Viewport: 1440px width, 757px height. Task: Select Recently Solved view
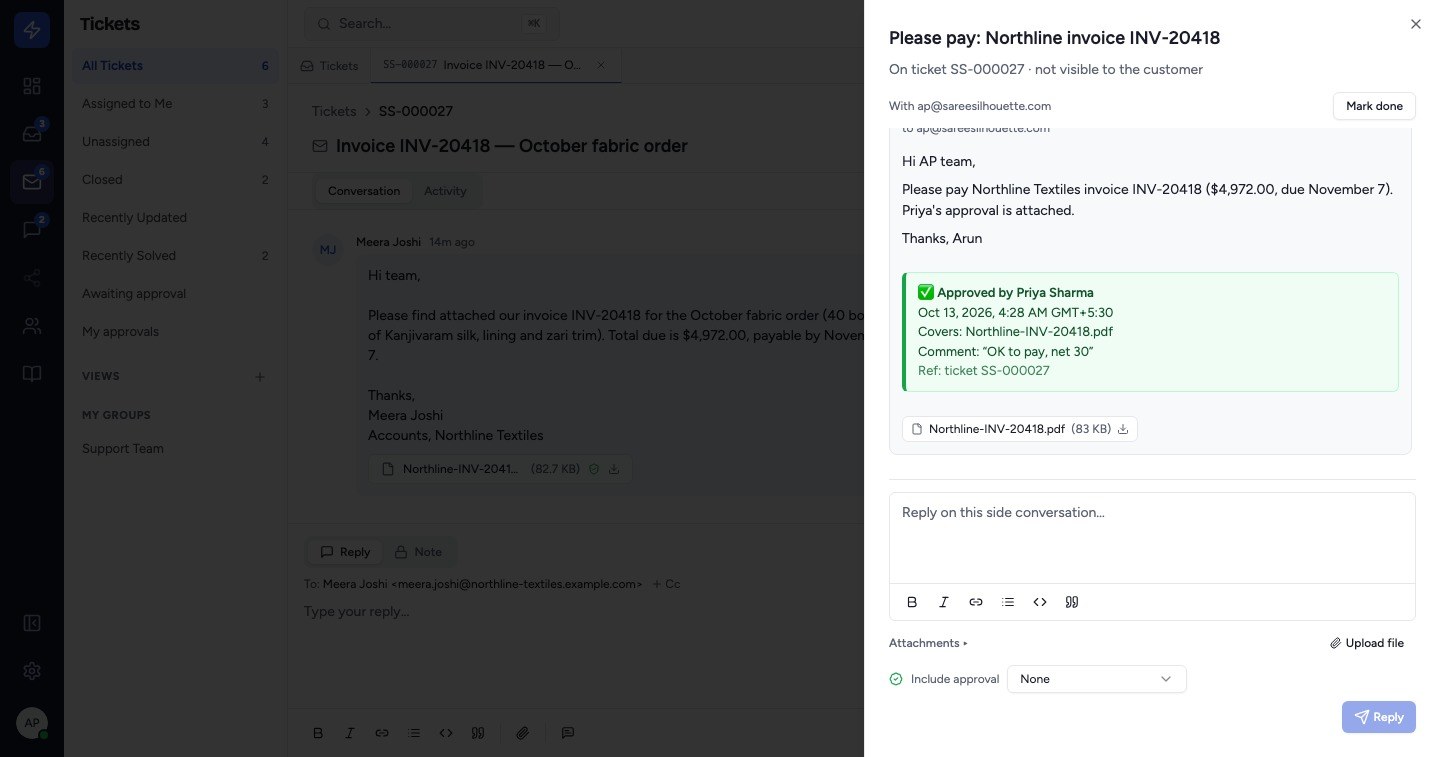tap(175, 256)
